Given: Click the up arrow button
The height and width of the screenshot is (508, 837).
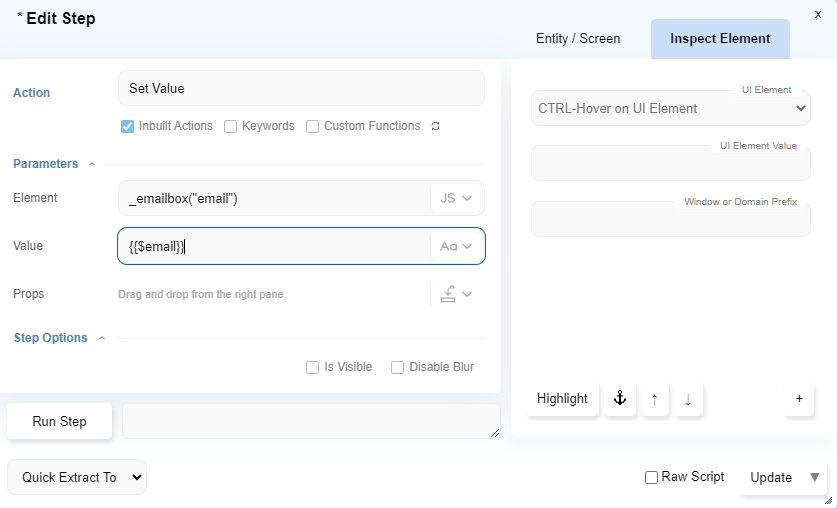Looking at the screenshot, I should pyautogui.click(x=655, y=399).
